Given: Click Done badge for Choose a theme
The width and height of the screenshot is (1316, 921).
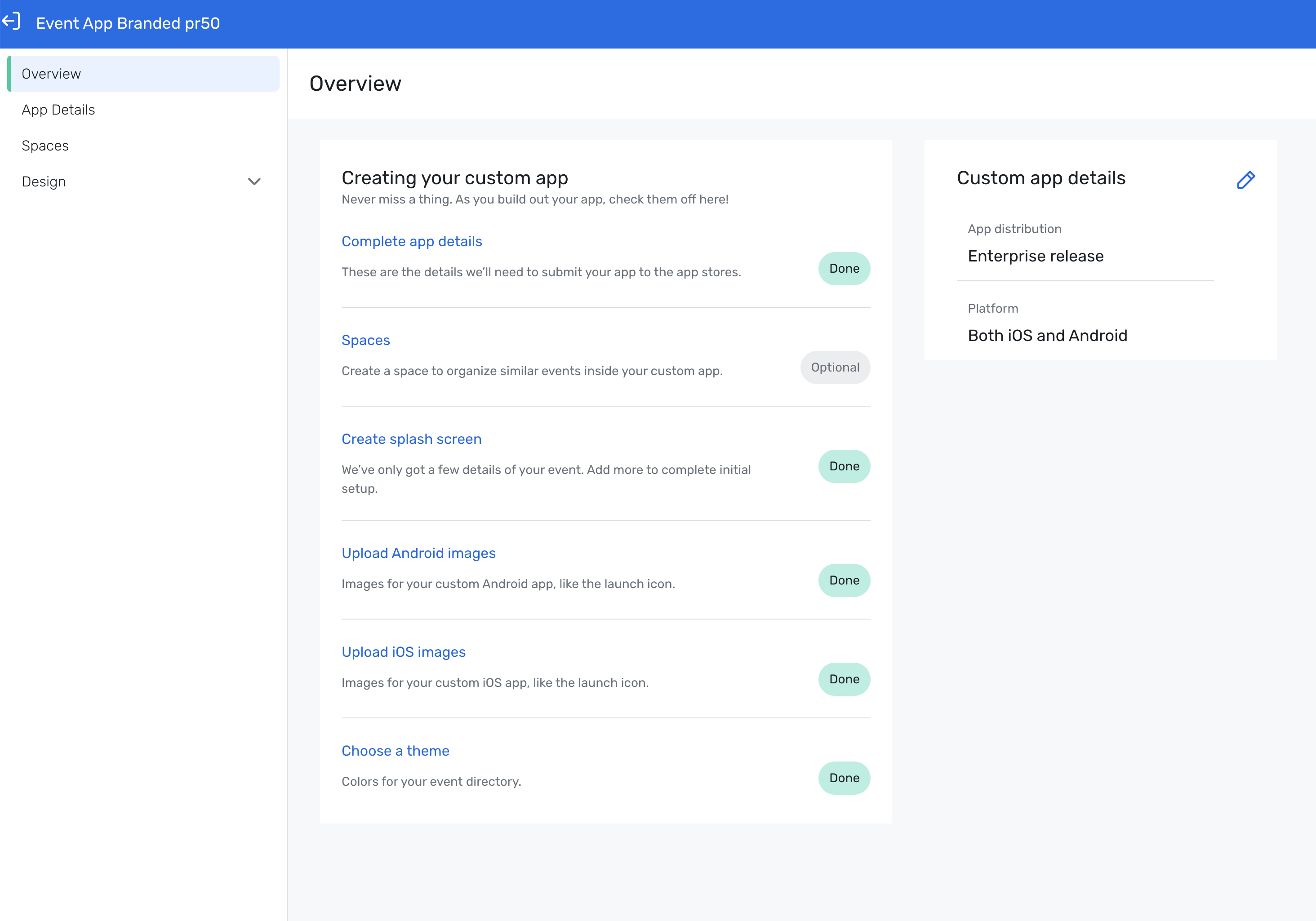Looking at the screenshot, I should click(x=844, y=778).
